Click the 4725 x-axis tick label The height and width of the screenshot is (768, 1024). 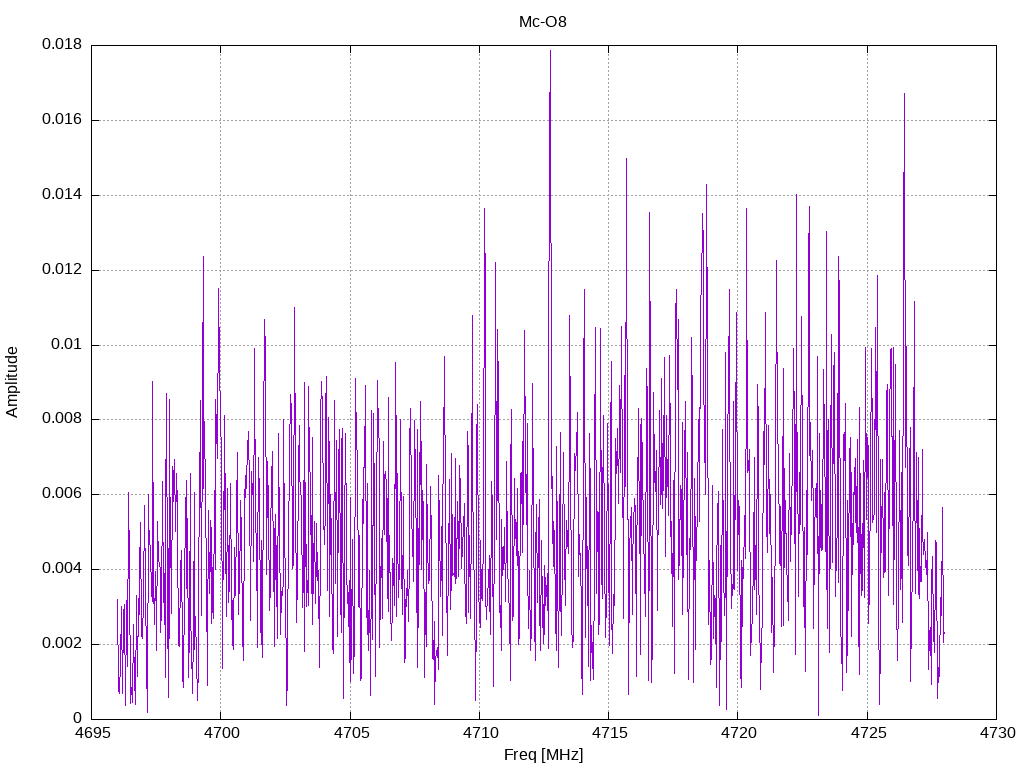coord(868,733)
